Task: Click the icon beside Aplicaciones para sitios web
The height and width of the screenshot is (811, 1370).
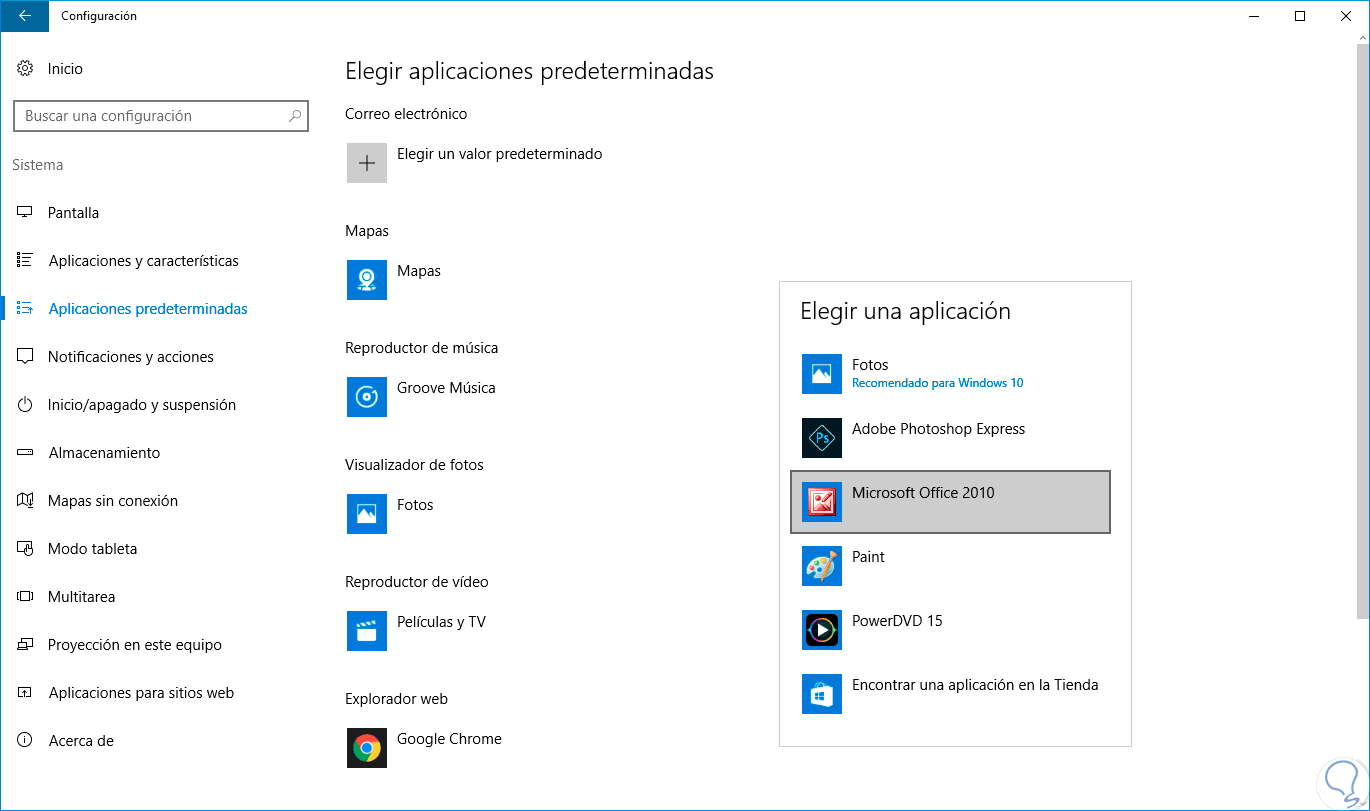Action: 25,693
